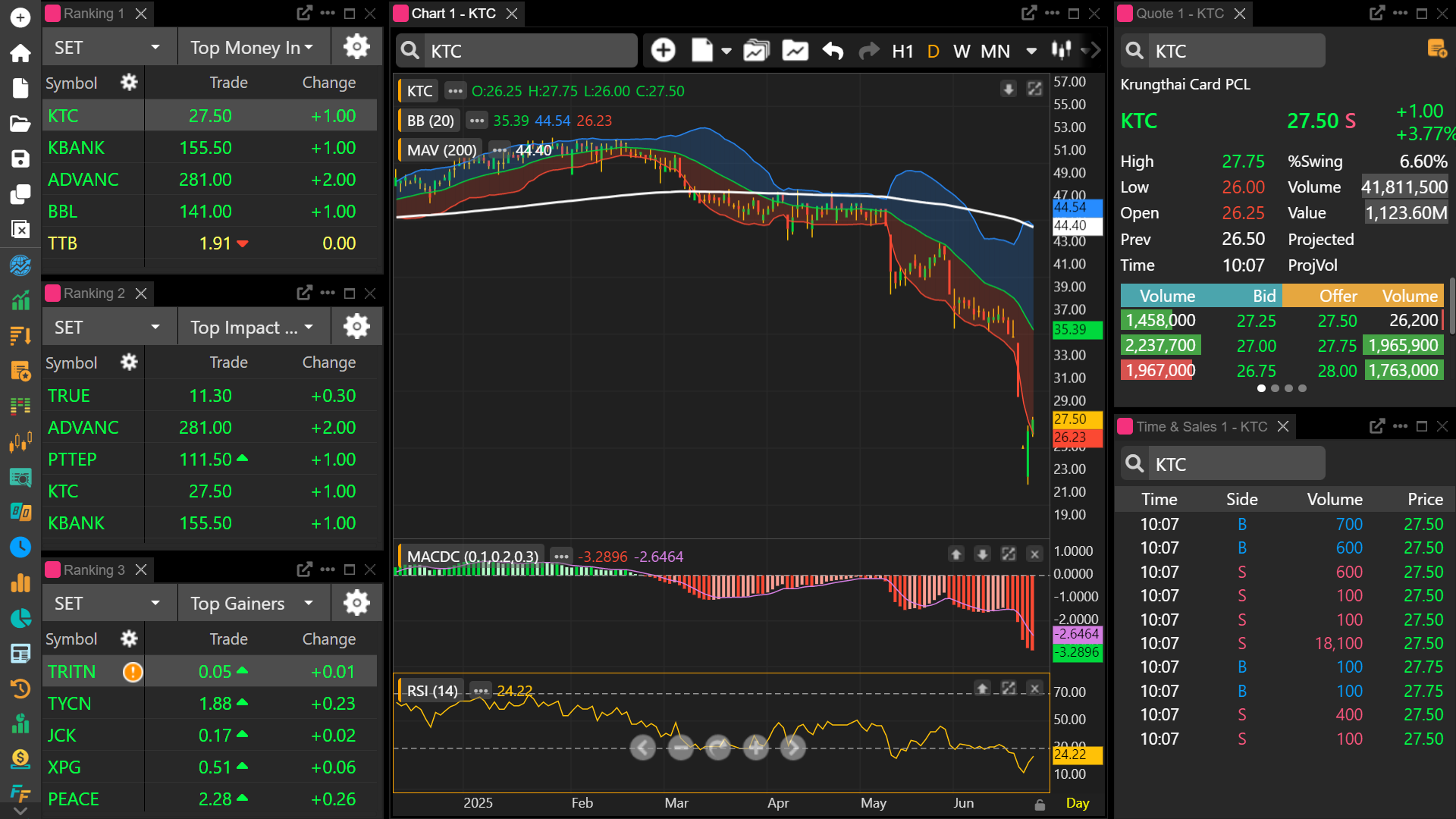Click the dollar coin icon in sidebar
The height and width of the screenshot is (819, 1456).
coord(20,758)
